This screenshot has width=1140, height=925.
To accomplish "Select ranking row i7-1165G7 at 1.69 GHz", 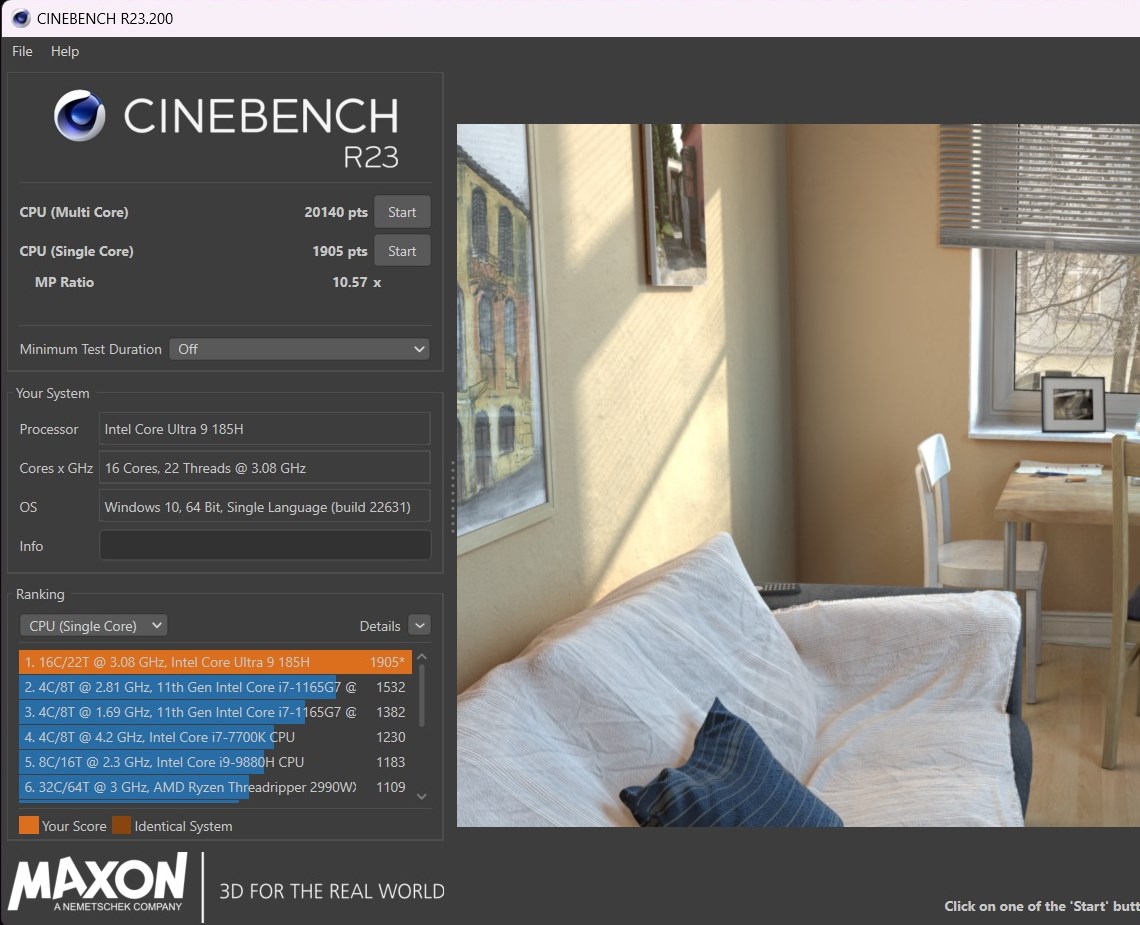I will [215, 712].
